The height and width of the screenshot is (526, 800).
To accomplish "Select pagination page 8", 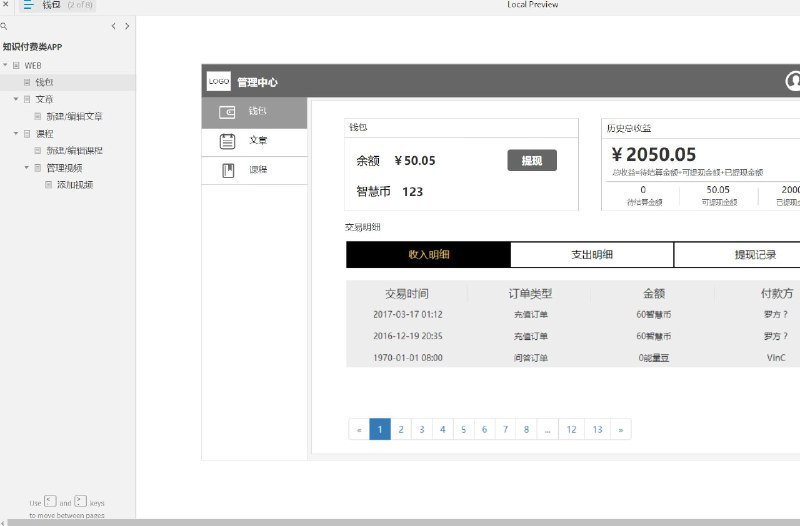I will 527,430.
